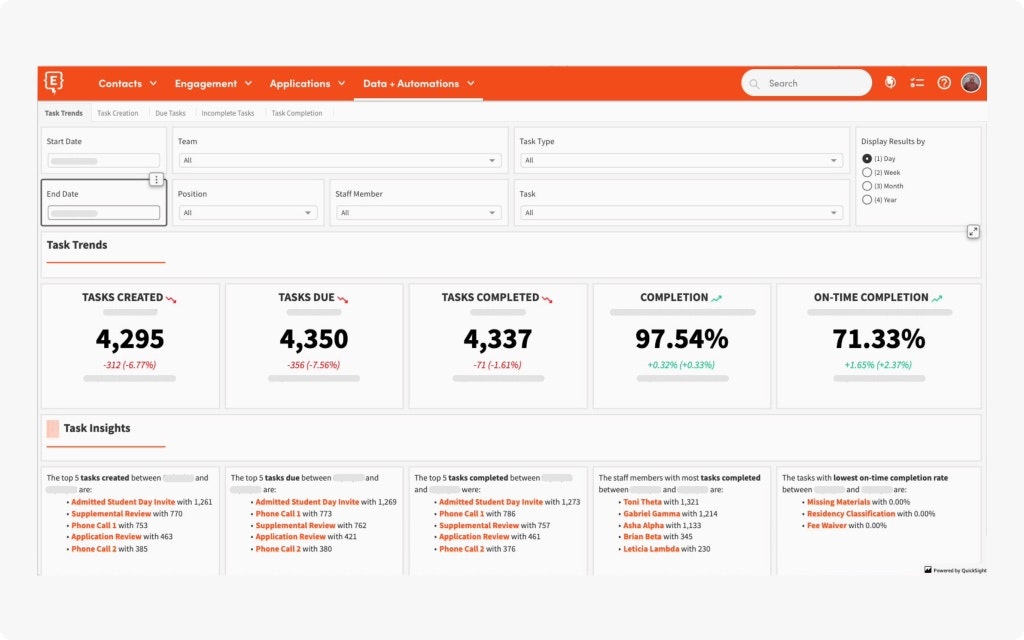This screenshot has width=1024, height=640.
Task: Expand the Engagement navigation menu
Action: point(213,84)
